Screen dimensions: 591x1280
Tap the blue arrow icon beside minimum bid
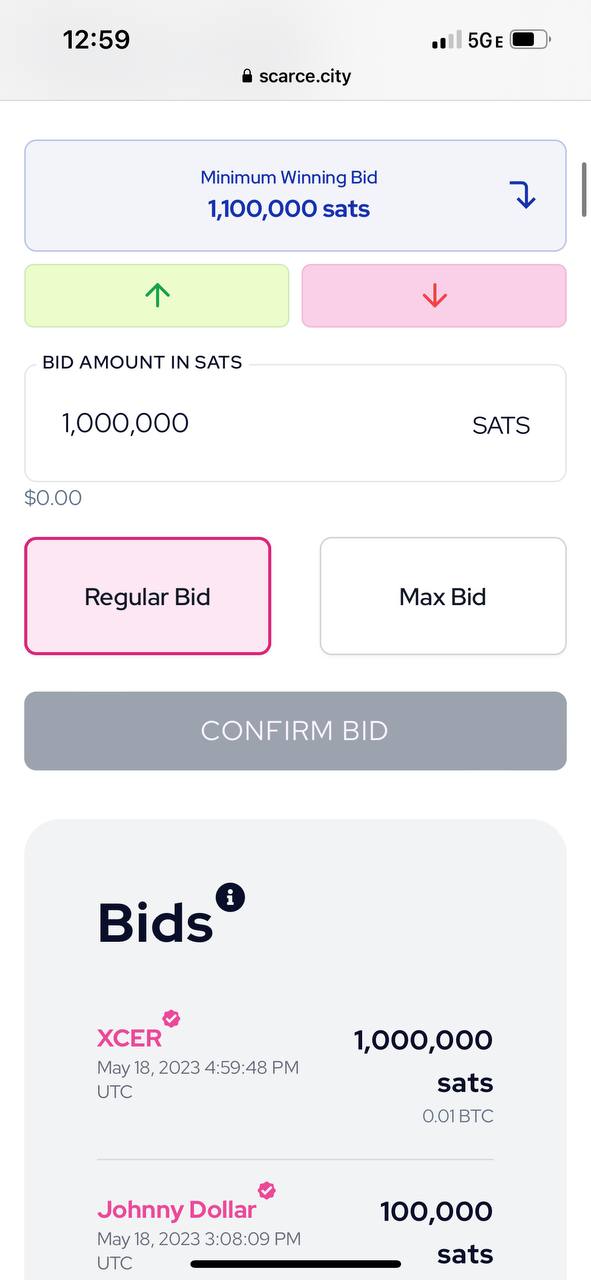pos(523,194)
